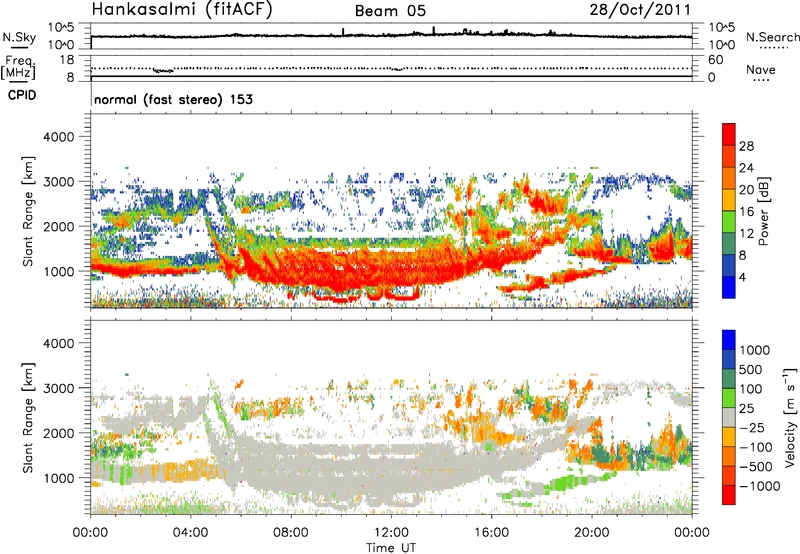Click the -100 tick on Velocity color bar
The height and width of the screenshot is (554, 800).
pyautogui.click(x=756, y=447)
